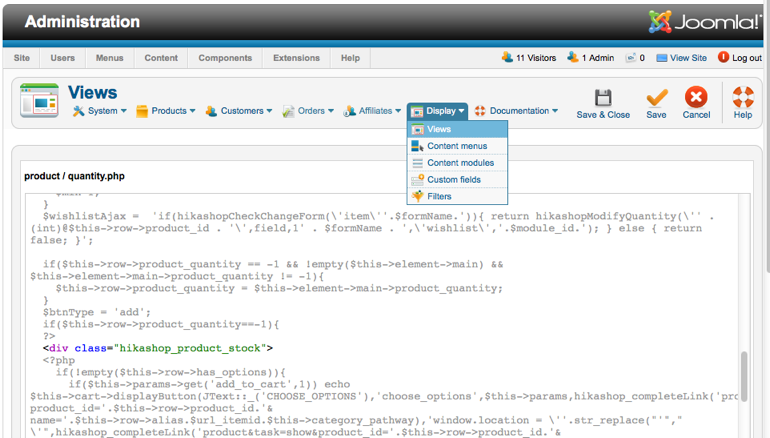Image resolution: width=770 pixels, height=438 pixels.
Task: Expand the System dropdown arrow
Action: 123,111
